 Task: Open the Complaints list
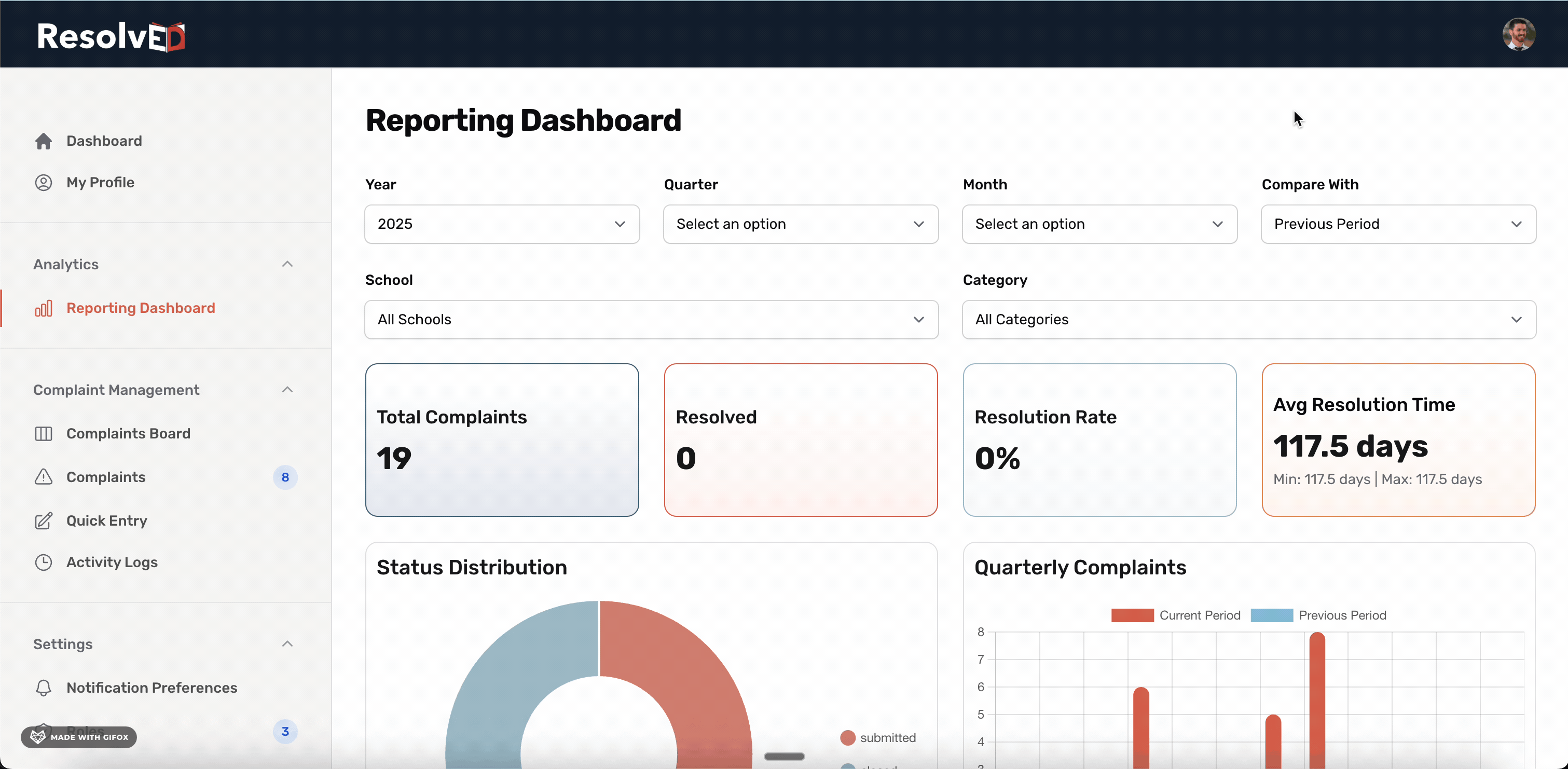tap(106, 477)
